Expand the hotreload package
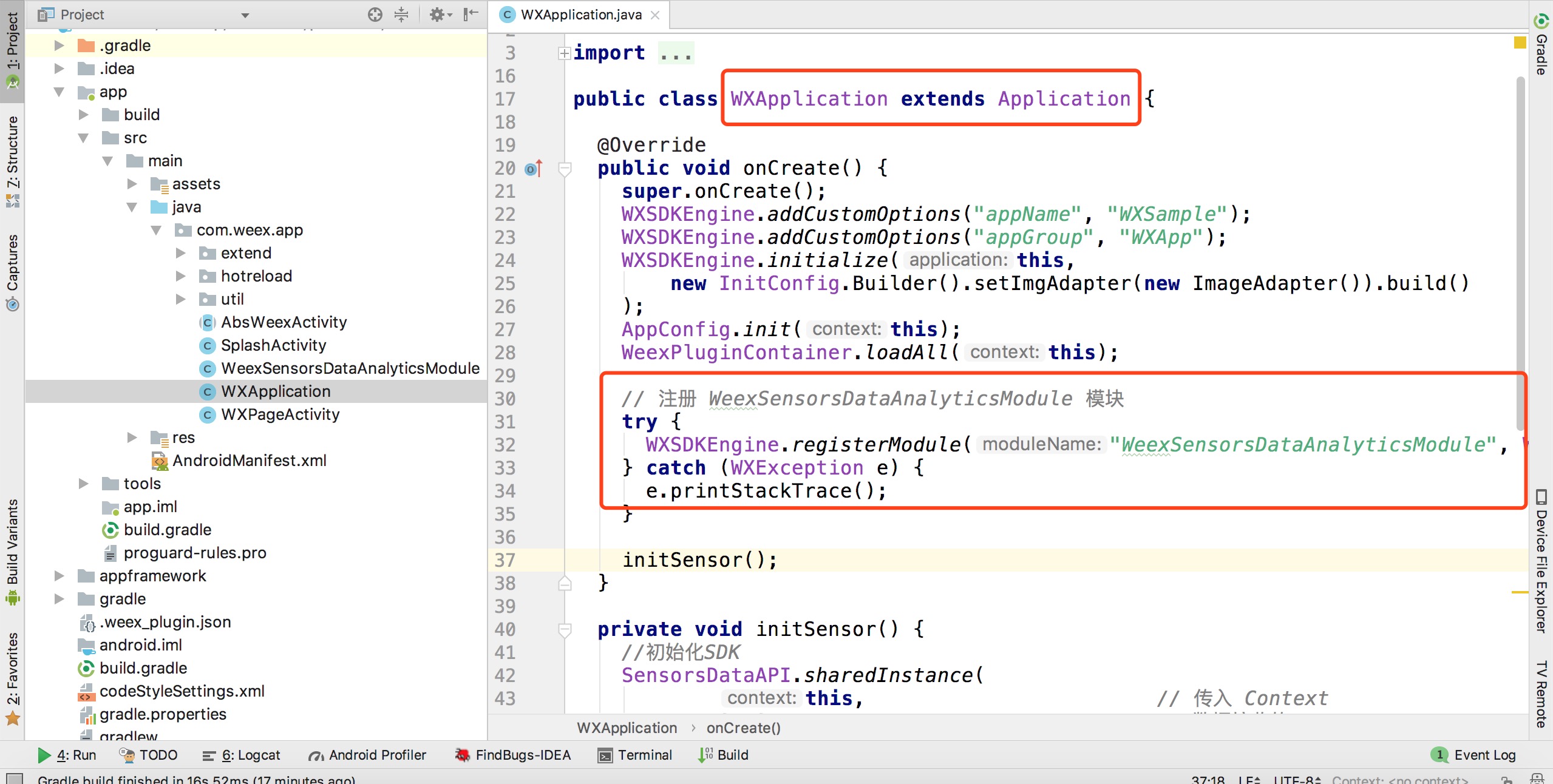 tap(180, 276)
